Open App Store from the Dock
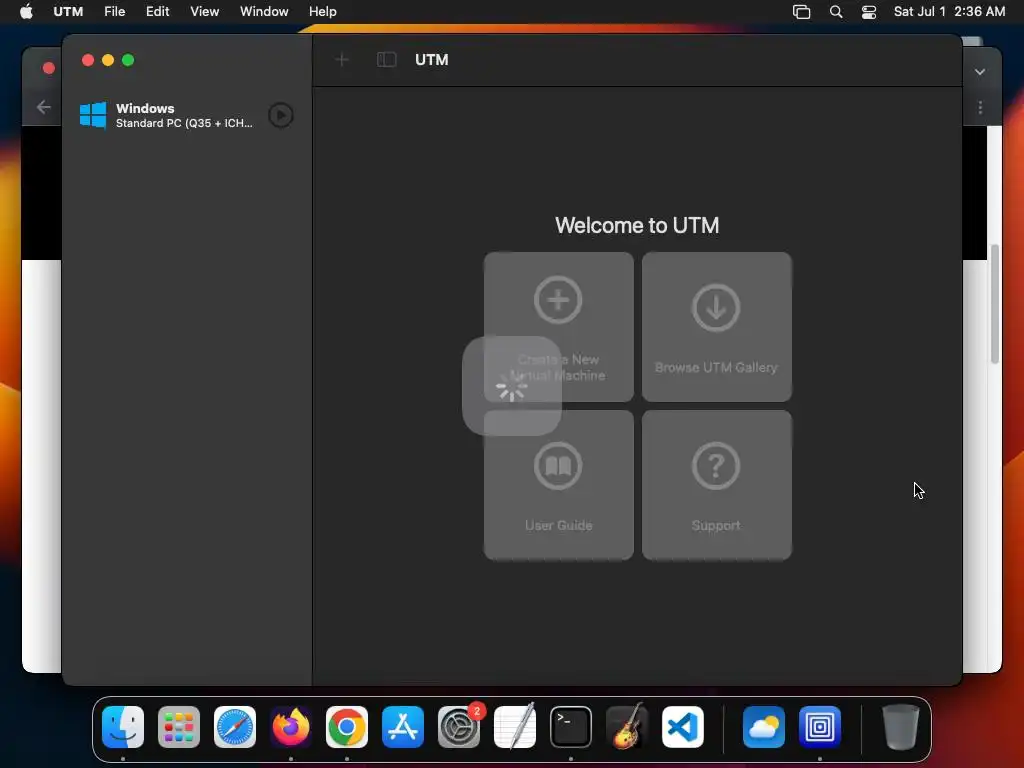1024x768 pixels. coord(403,727)
